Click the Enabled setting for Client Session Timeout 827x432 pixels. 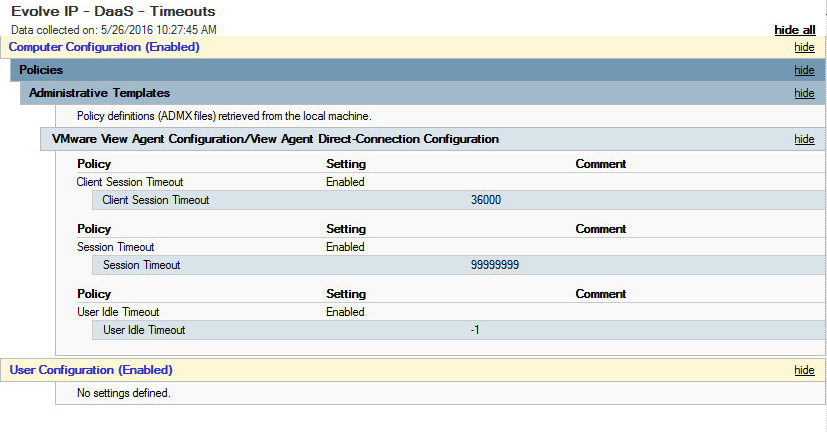point(345,182)
